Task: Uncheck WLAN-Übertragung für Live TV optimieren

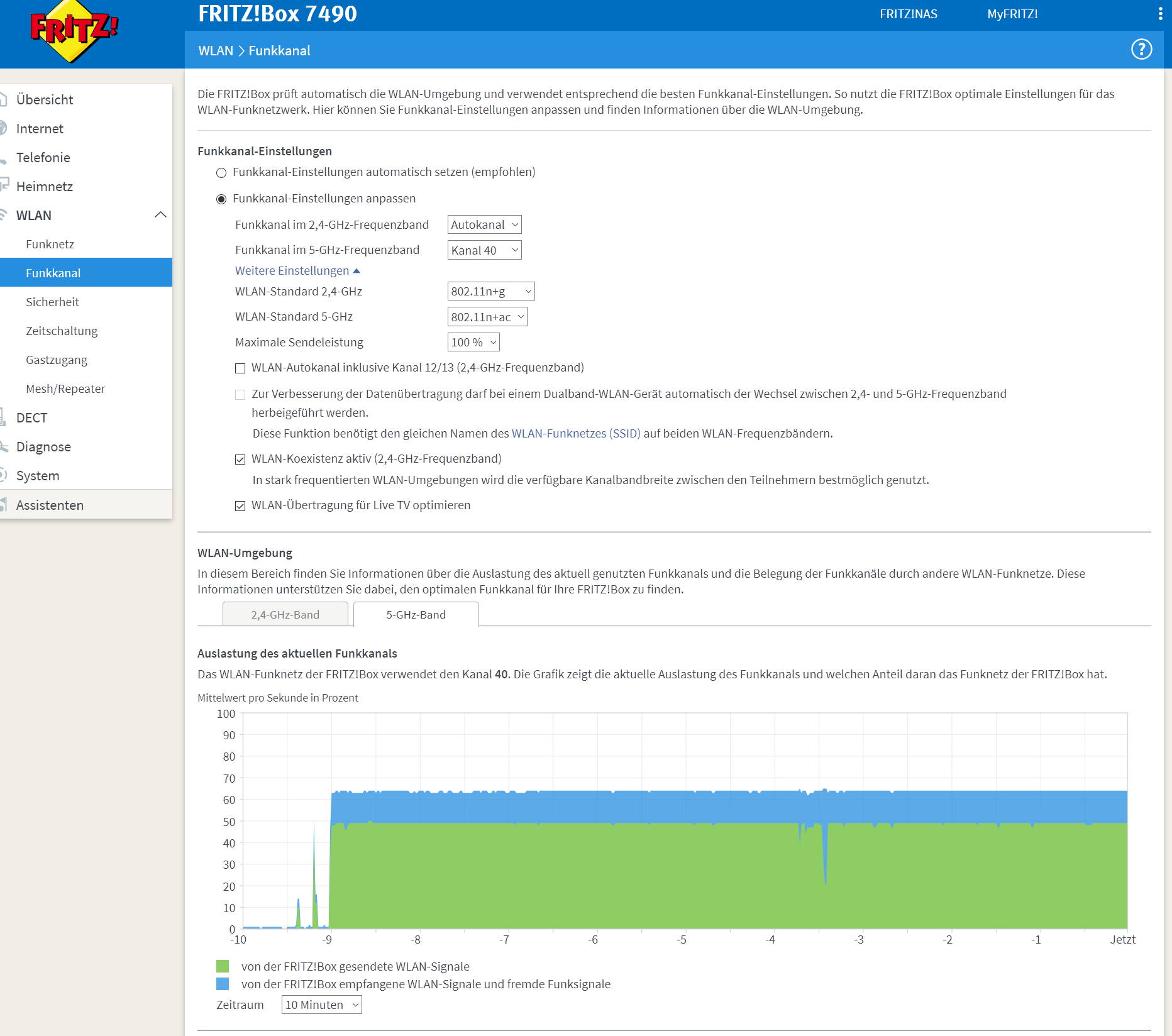Action: 240,506
